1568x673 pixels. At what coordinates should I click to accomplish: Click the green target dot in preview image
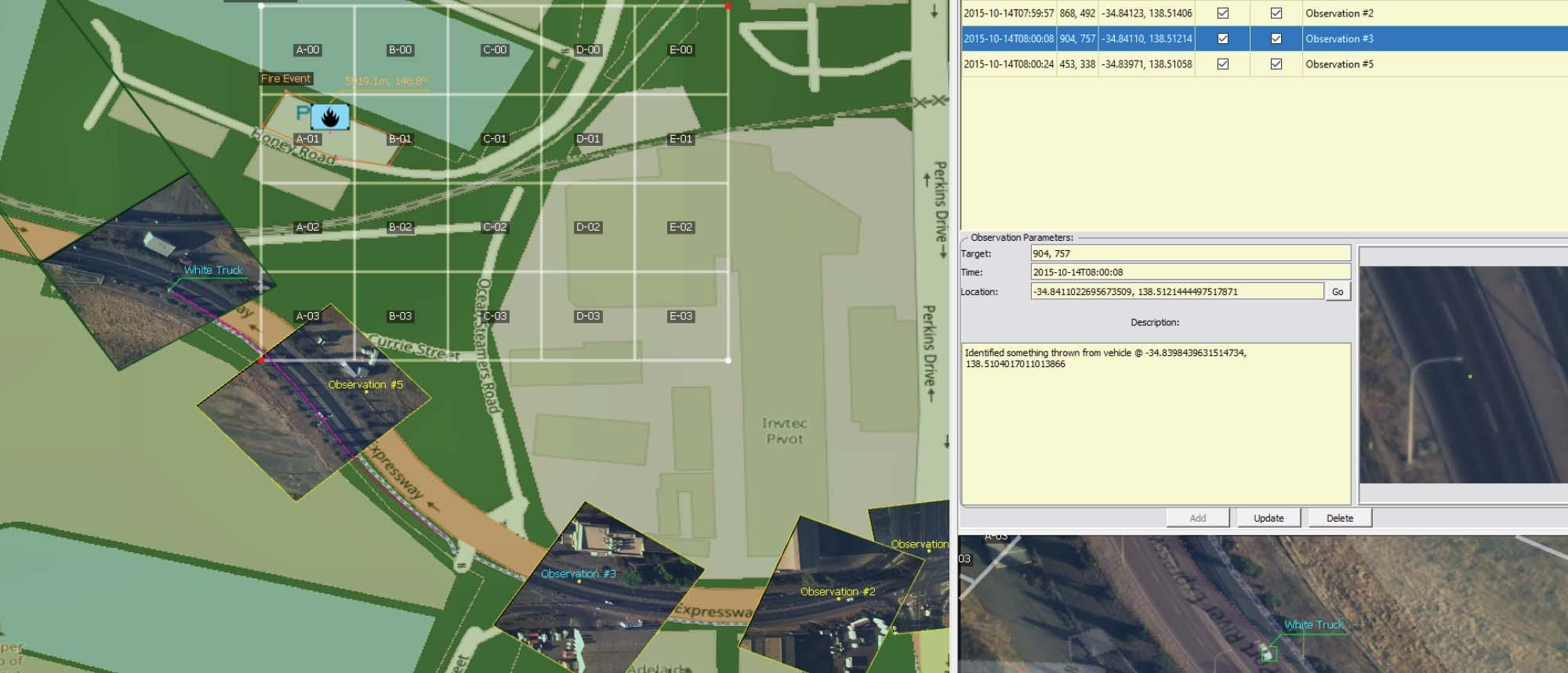pos(1469,377)
